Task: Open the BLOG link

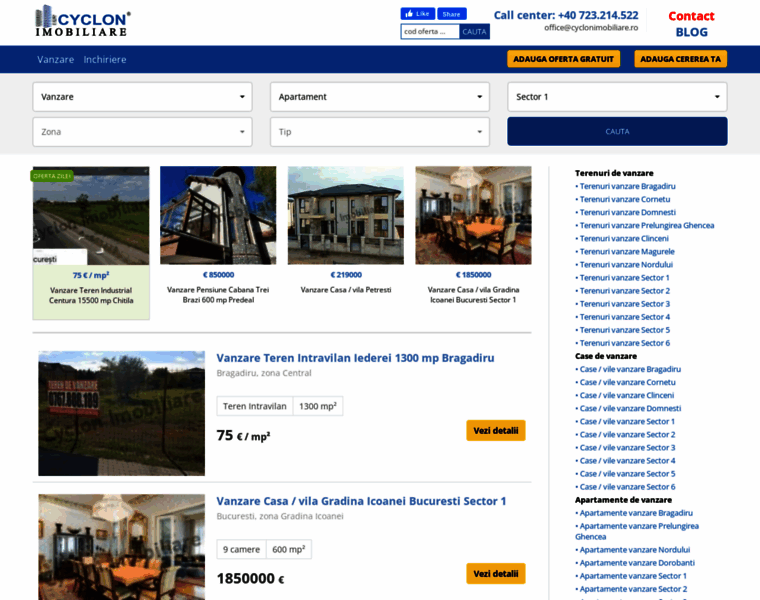Action: (x=692, y=32)
